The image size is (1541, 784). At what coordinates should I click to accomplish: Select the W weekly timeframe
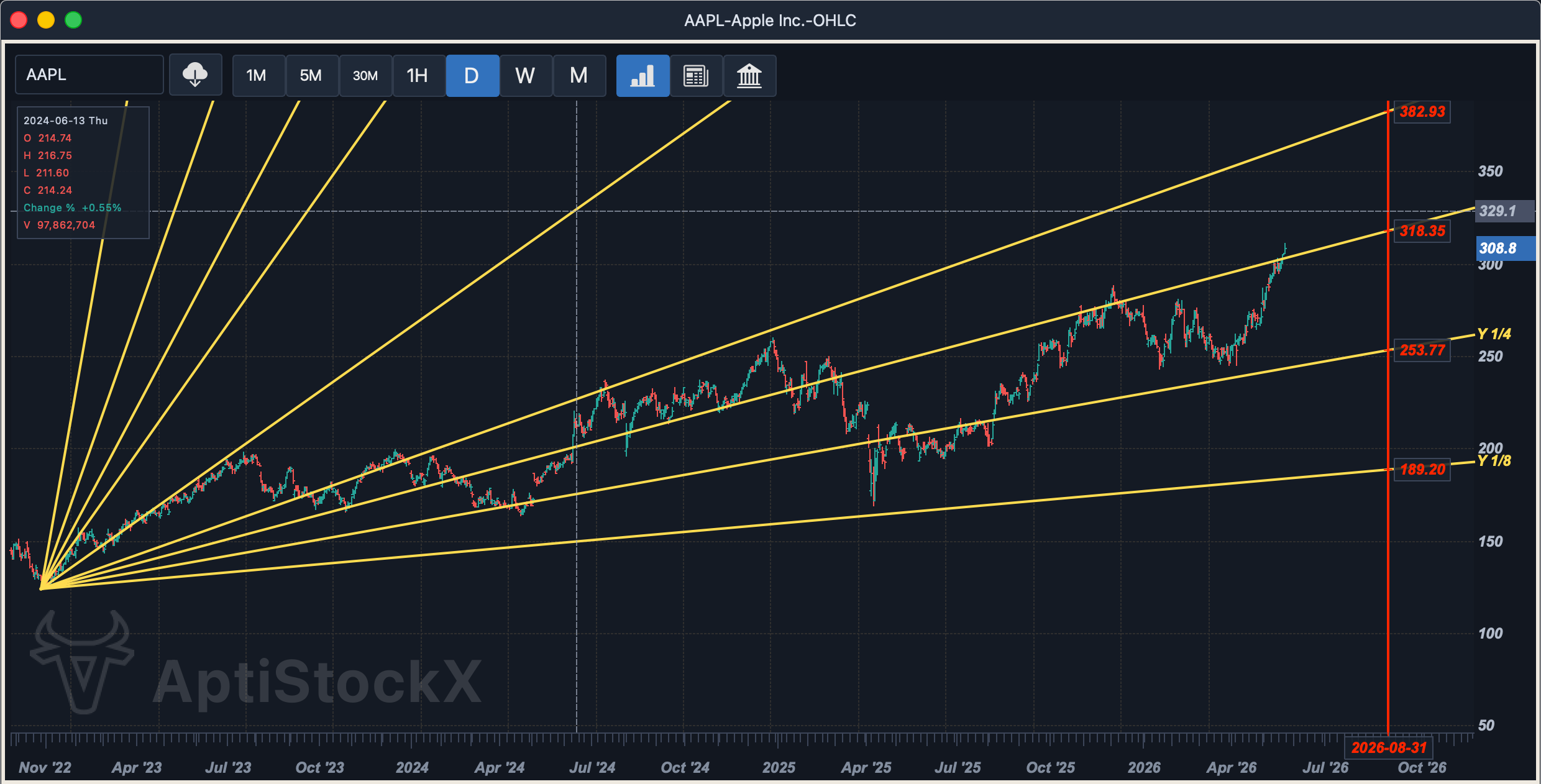point(526,75)
